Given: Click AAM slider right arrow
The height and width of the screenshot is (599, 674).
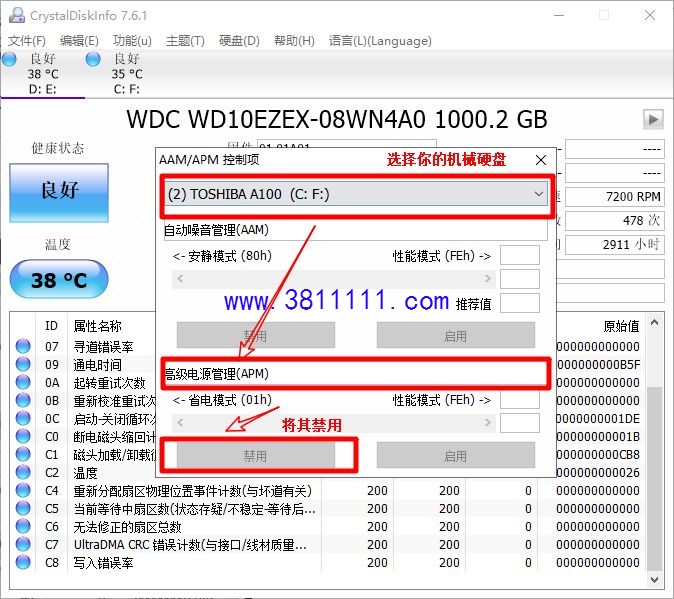Looking at the screenshot, I should coord(487,279).
